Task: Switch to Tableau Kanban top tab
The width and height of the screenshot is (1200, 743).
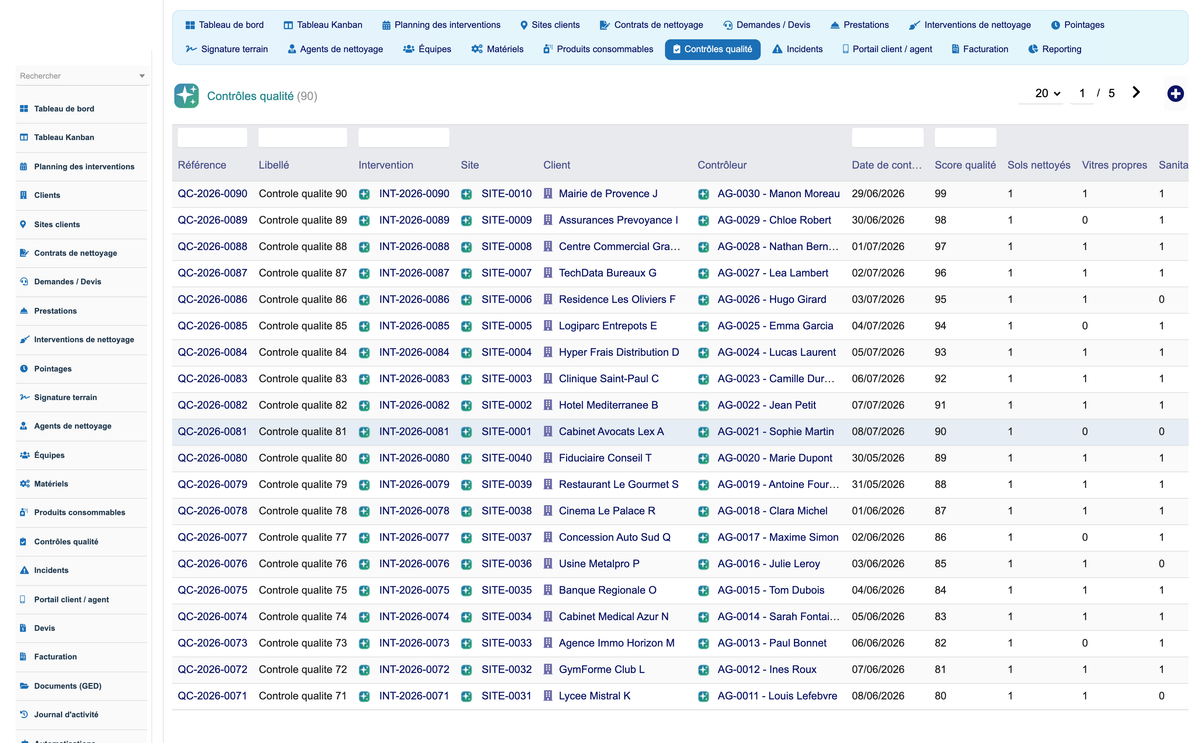Action: [322, 25]
